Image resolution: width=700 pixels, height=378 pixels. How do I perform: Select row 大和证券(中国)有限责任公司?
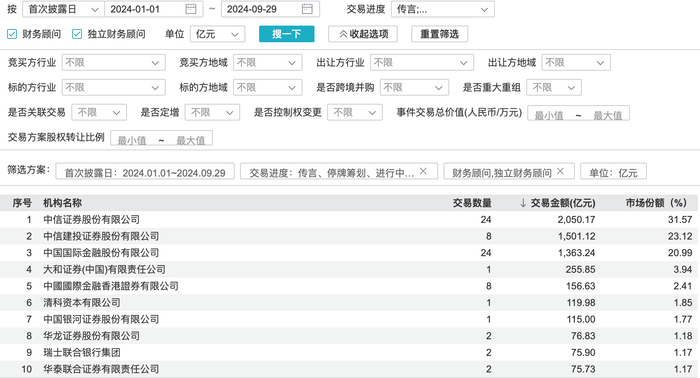[x=350, y=270]
